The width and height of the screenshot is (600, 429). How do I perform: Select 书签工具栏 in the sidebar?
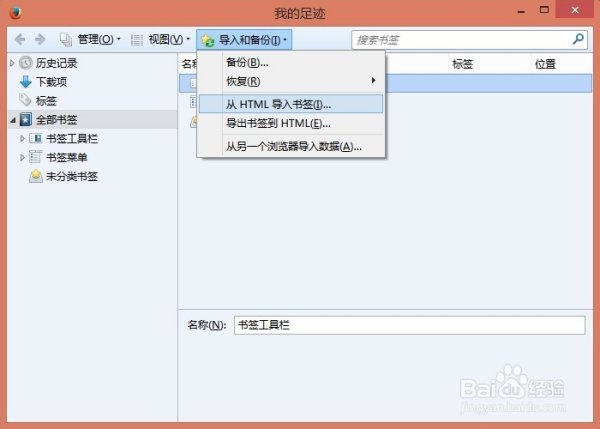pos(72,139)
